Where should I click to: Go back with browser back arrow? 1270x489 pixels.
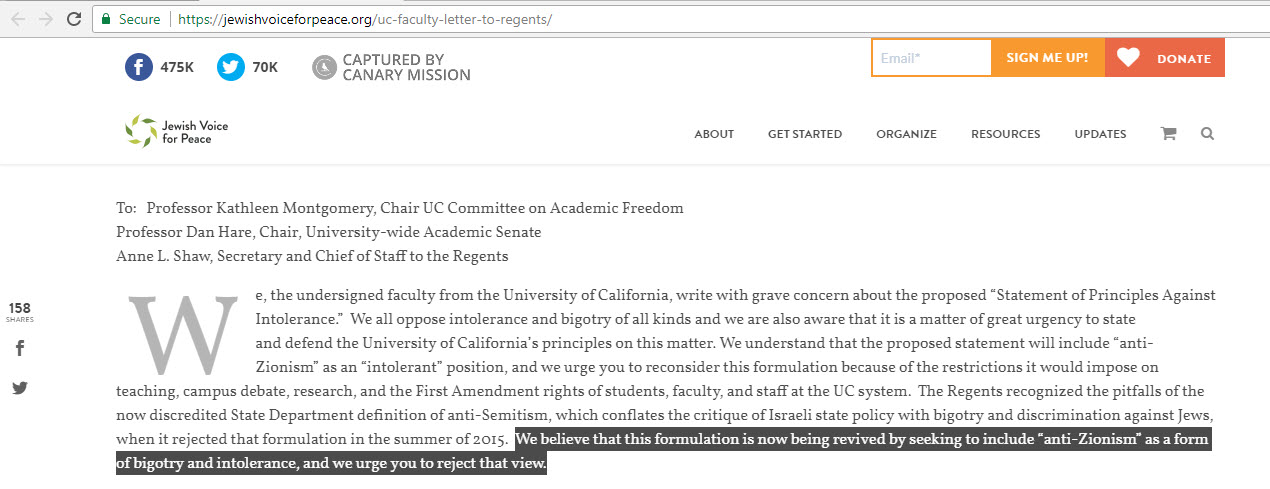coord(17,19)
